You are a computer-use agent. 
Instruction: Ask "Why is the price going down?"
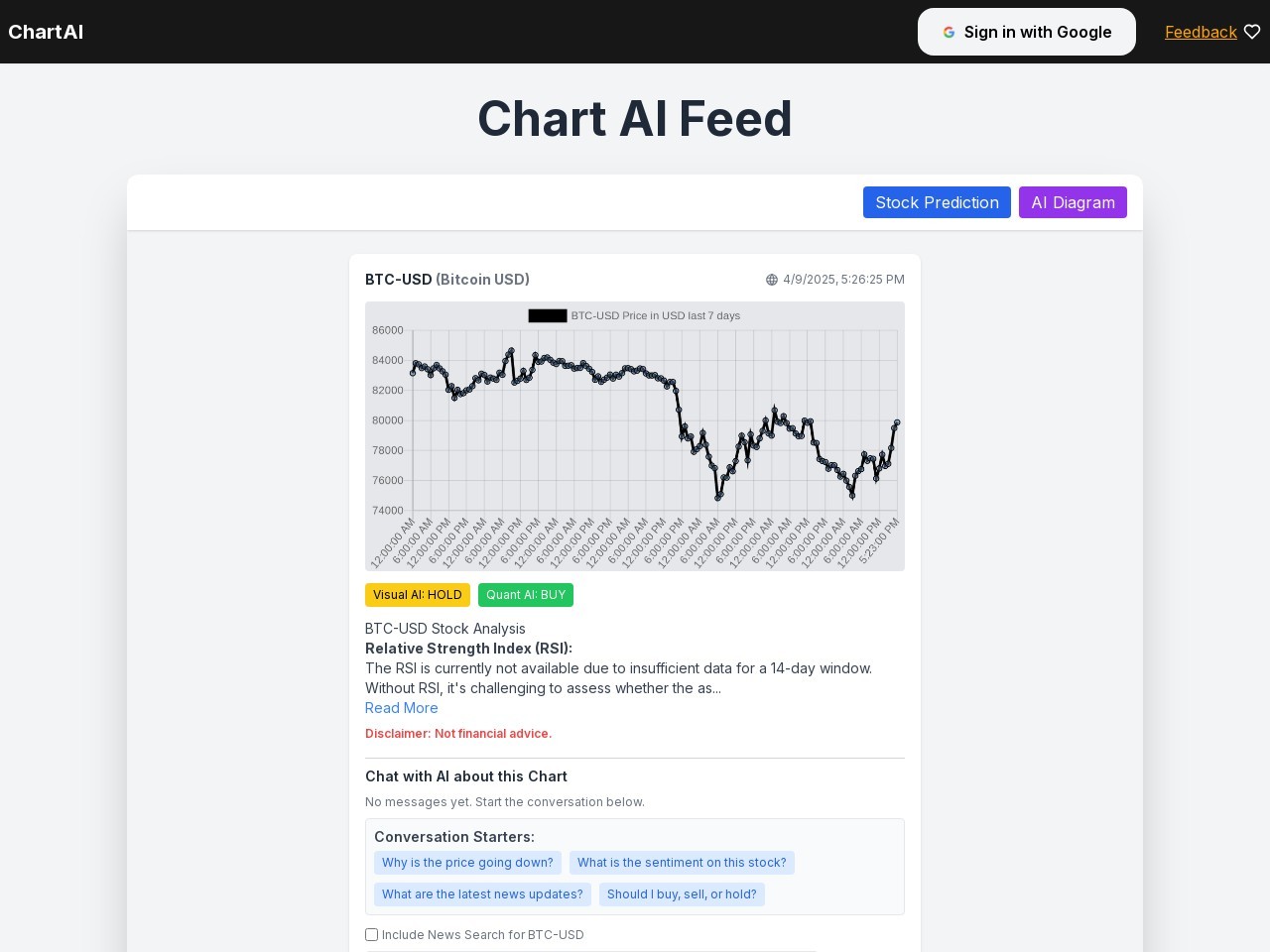click(x=467, y=863)
